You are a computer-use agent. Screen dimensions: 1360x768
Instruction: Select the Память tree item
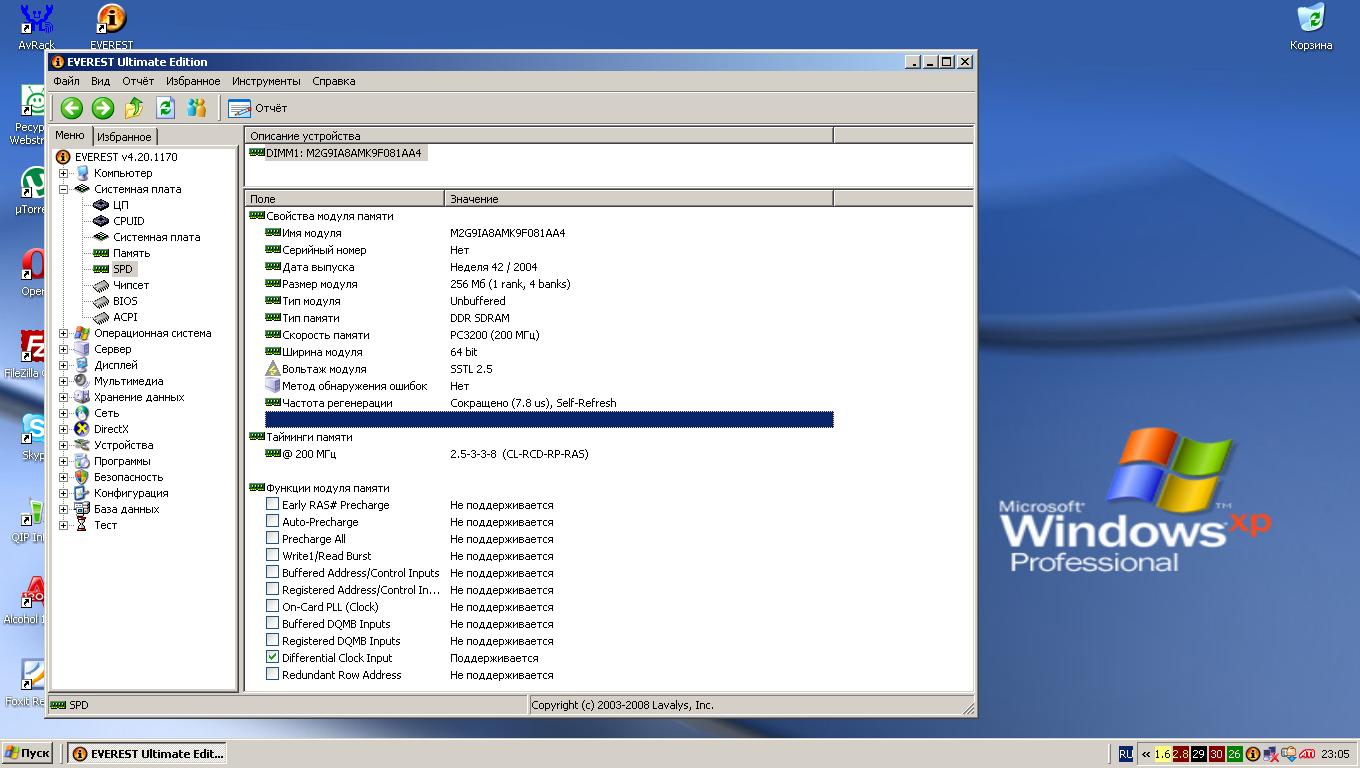[x=131, y=253]
